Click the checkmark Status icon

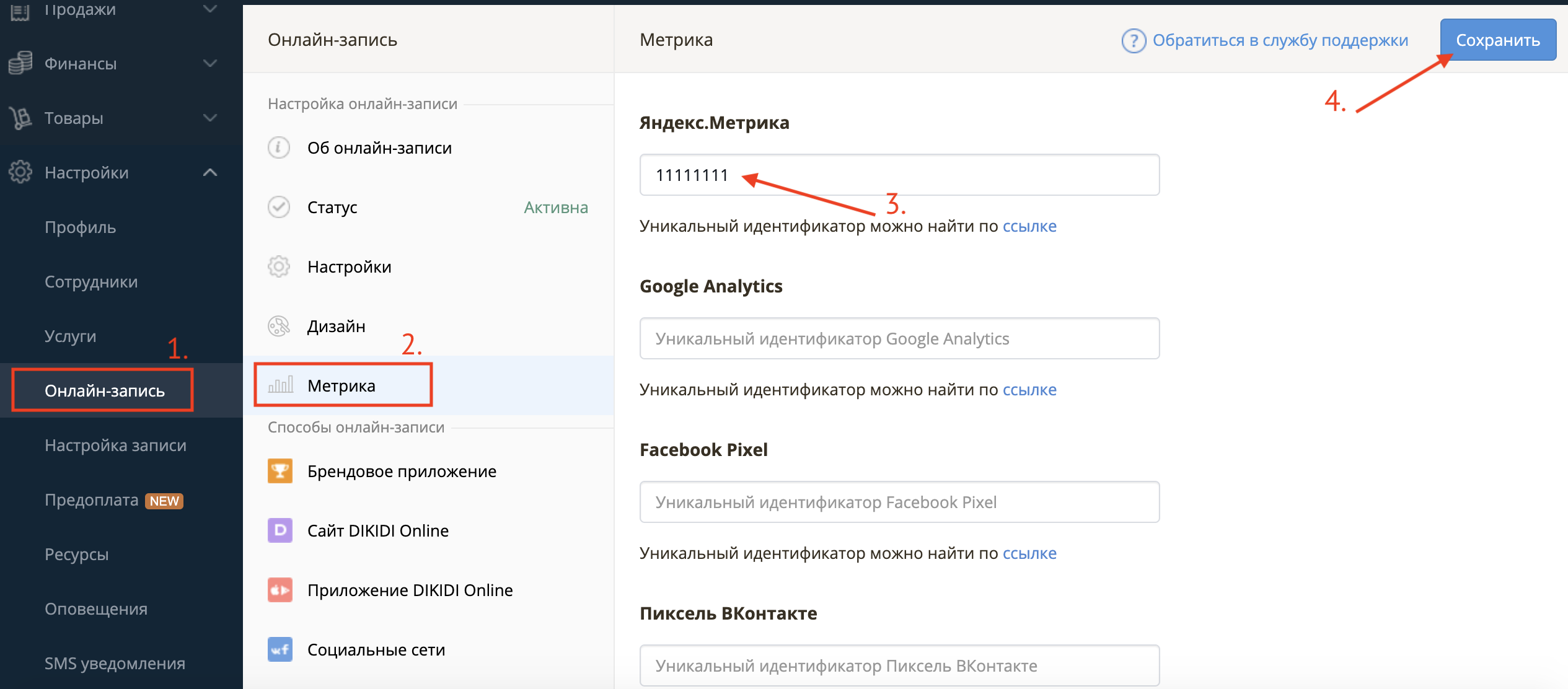click(279, 207)
